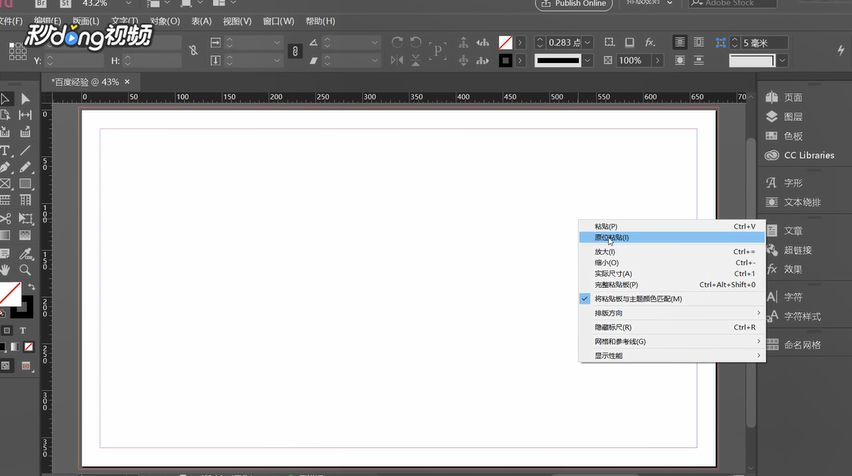Expand the 显示性能 submenu

(672, 355)
